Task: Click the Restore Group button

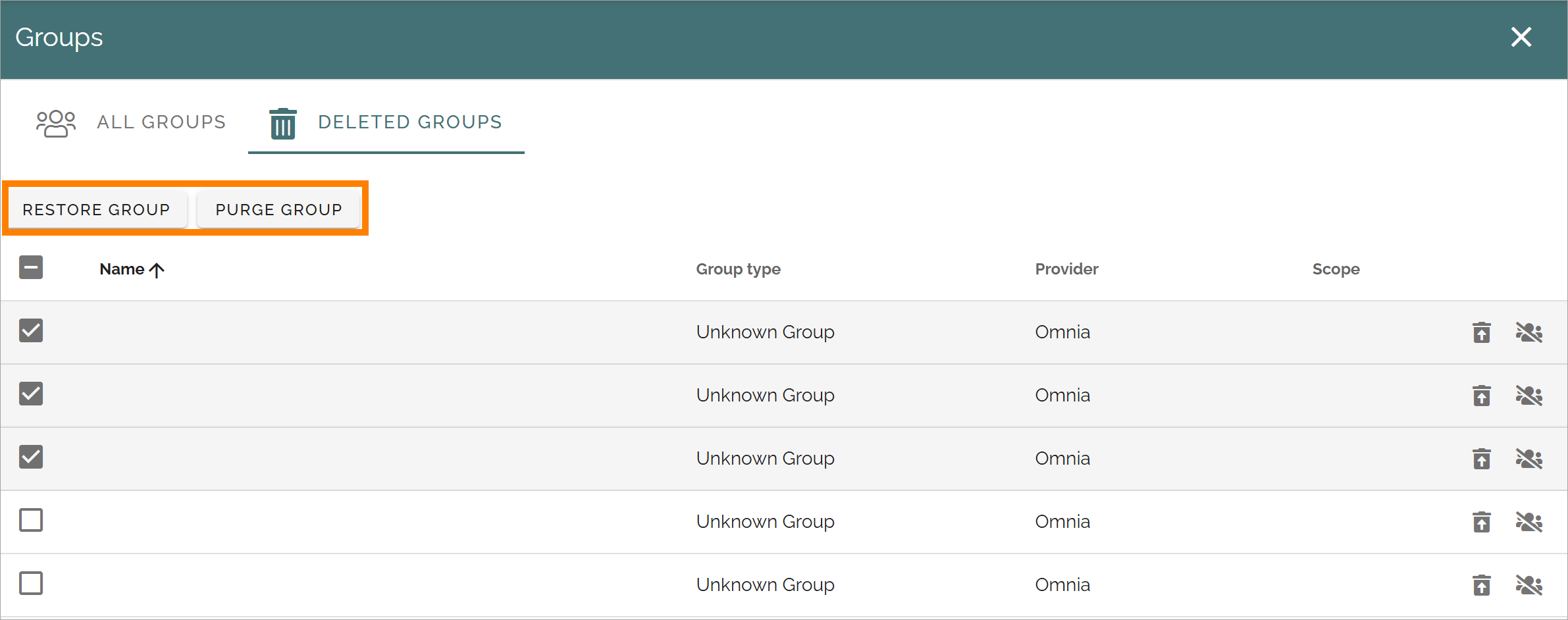Action: point(97,209)
